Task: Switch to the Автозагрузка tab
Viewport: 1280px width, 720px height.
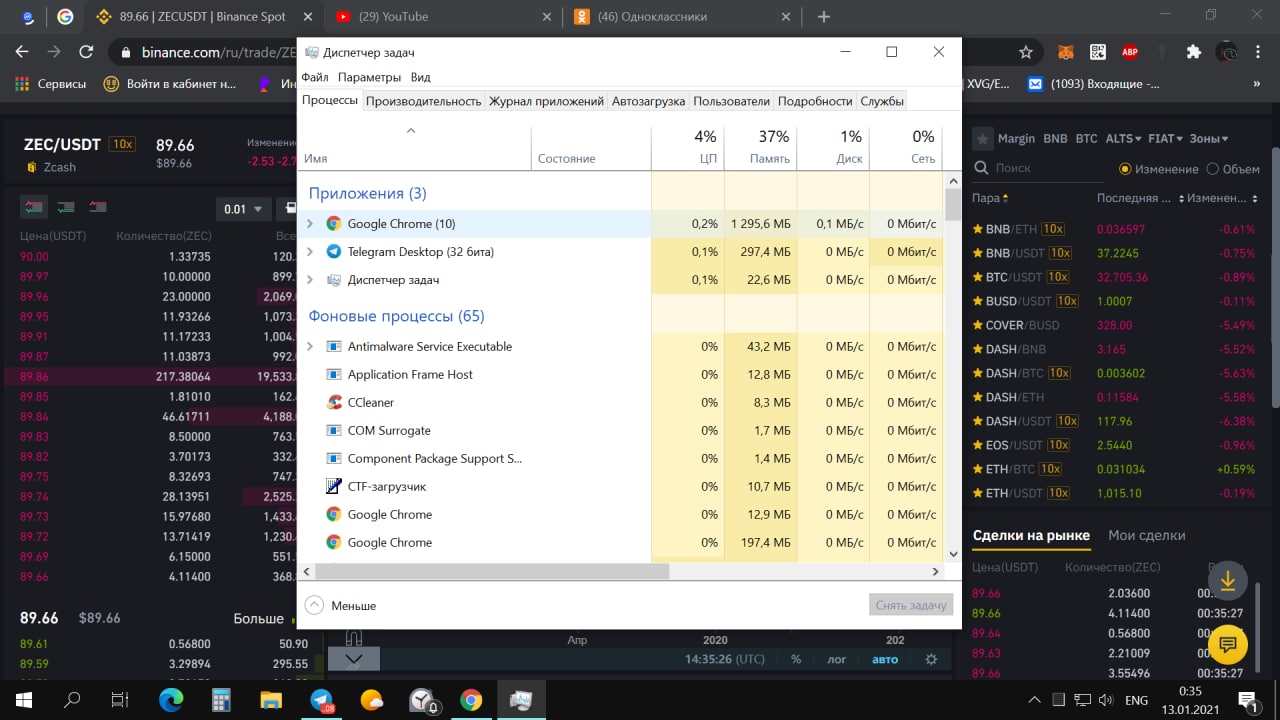Action: [649, 101]
